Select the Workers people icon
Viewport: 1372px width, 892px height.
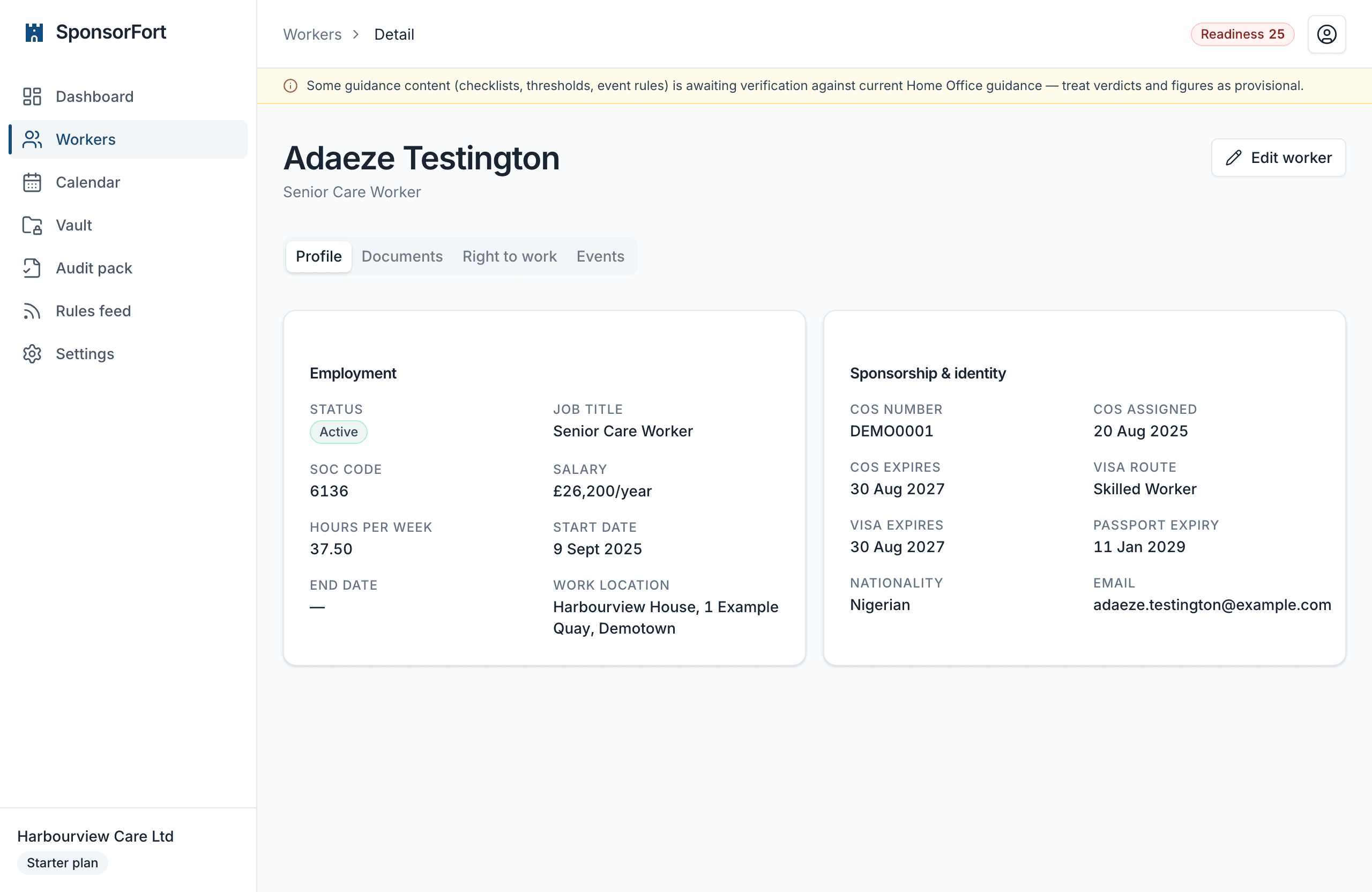point(32,139)
